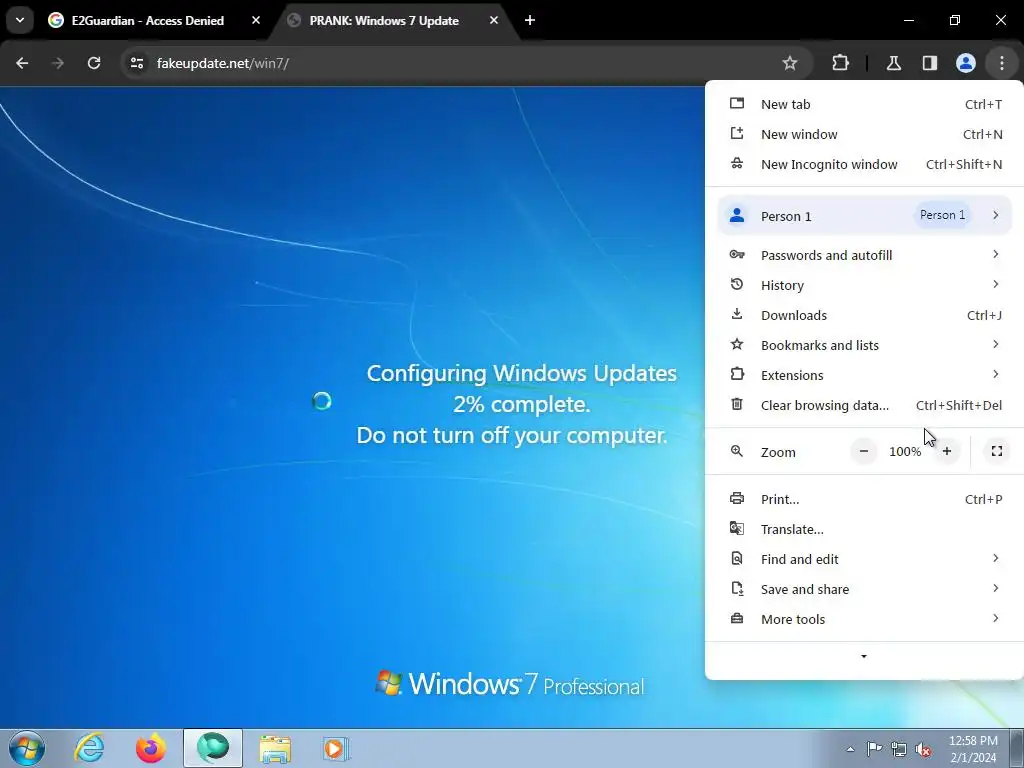This screenshot has width=1024, height=768.
Task: Increase zoom with the plus button
Action: coord(947,451)
